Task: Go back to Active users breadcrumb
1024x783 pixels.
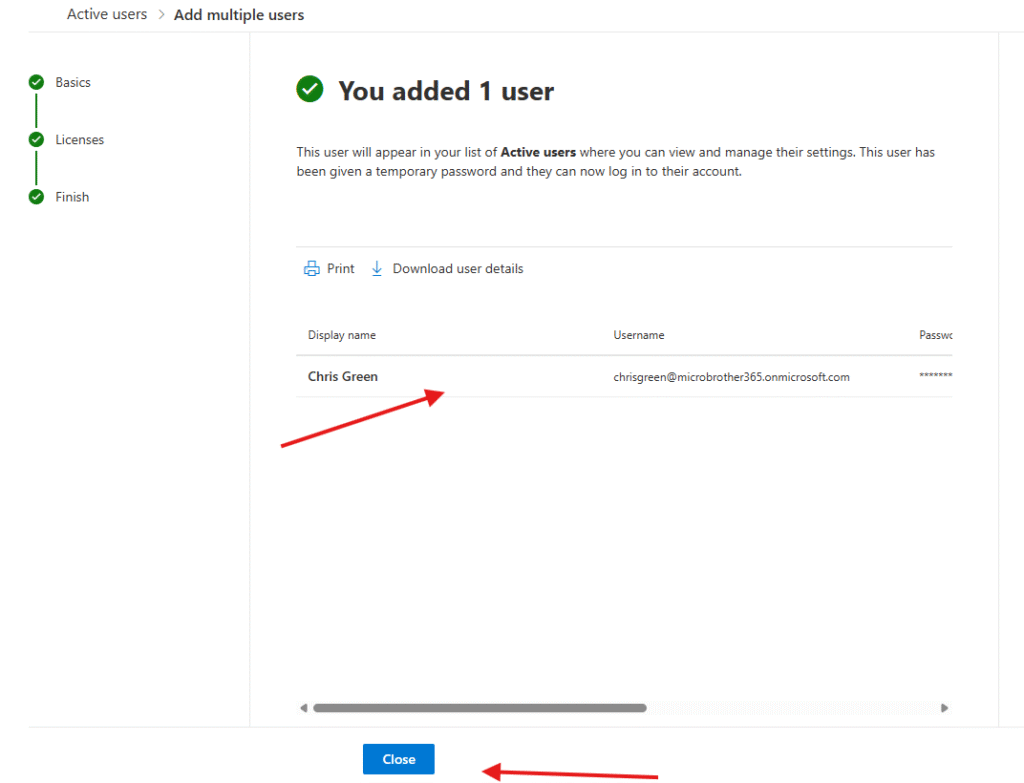Action: [x=107, y=15]
